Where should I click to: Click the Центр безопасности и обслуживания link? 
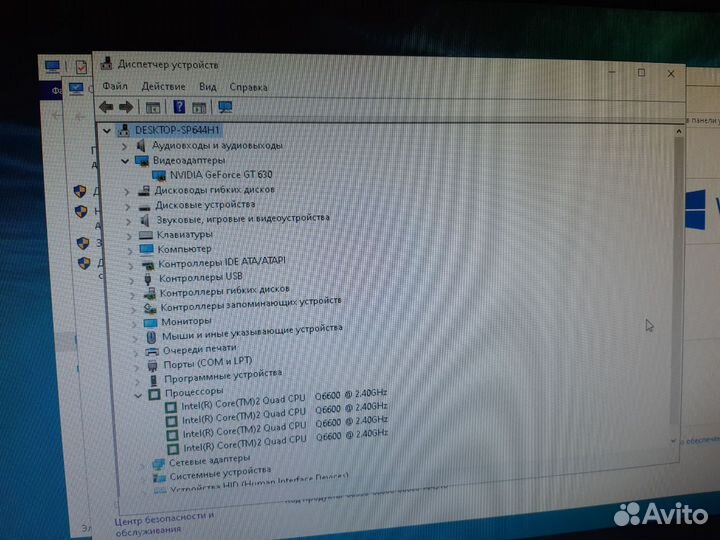164,522
